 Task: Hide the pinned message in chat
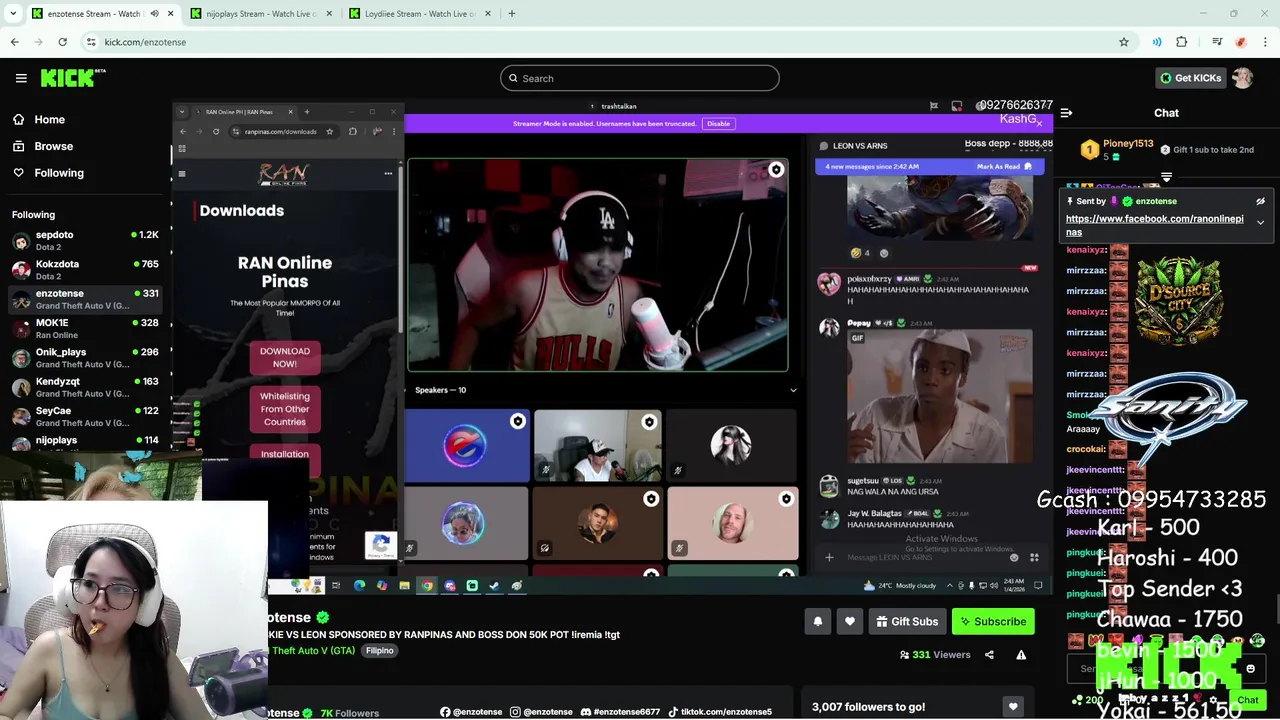1260,201
